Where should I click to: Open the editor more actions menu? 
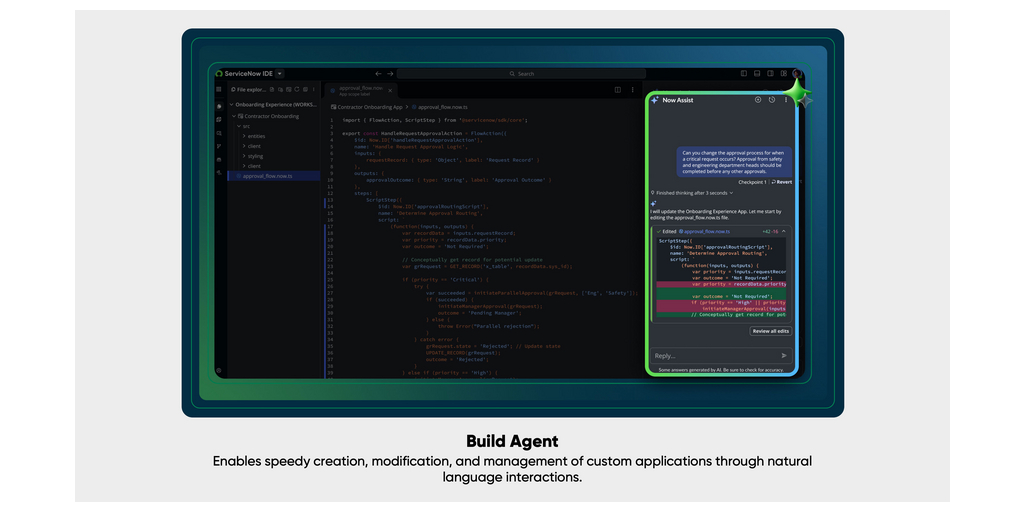(632, 90)
